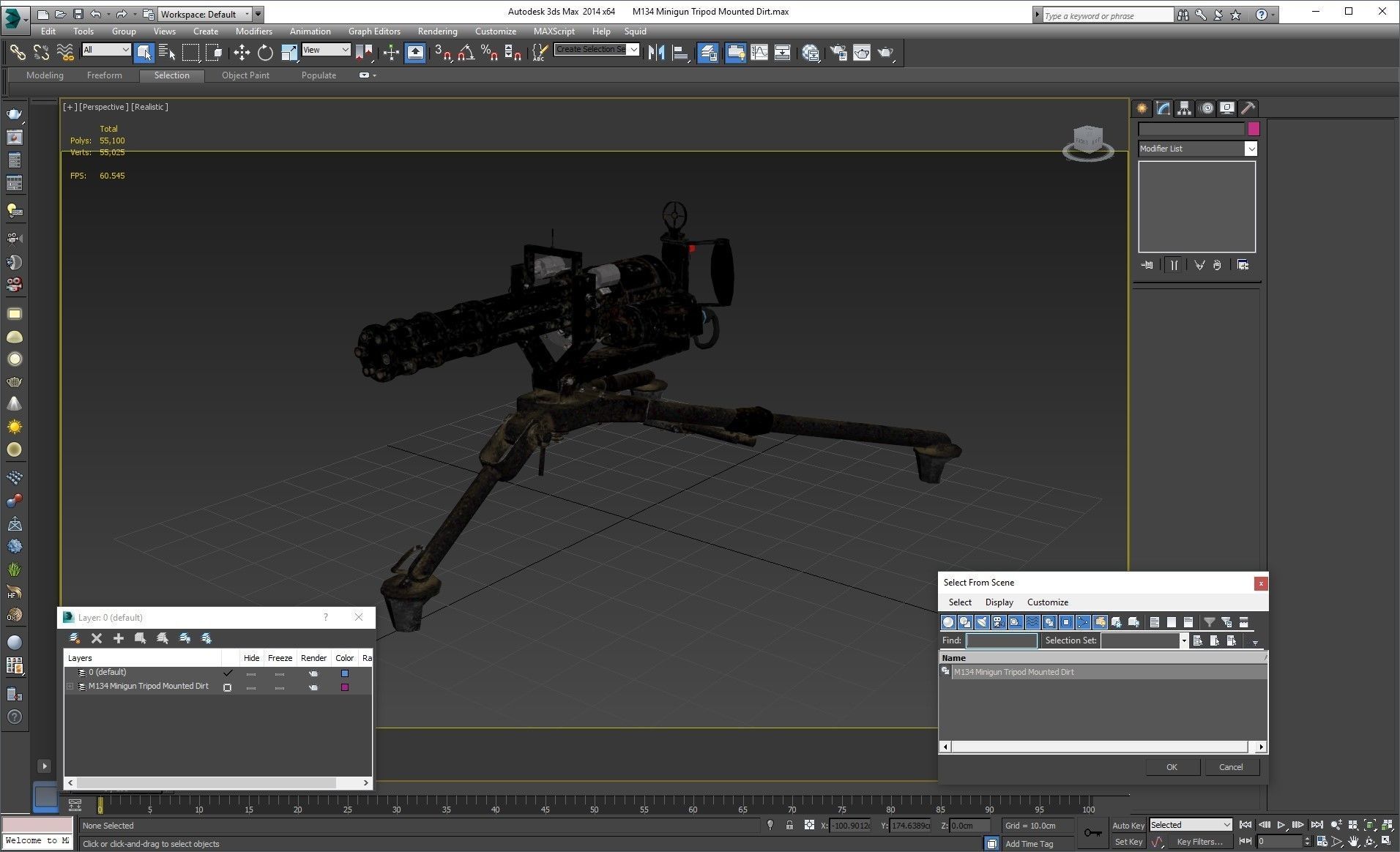1400x852 pixels.
Task: Click the ViewCube in the viewport
Action: [1088, 142]
